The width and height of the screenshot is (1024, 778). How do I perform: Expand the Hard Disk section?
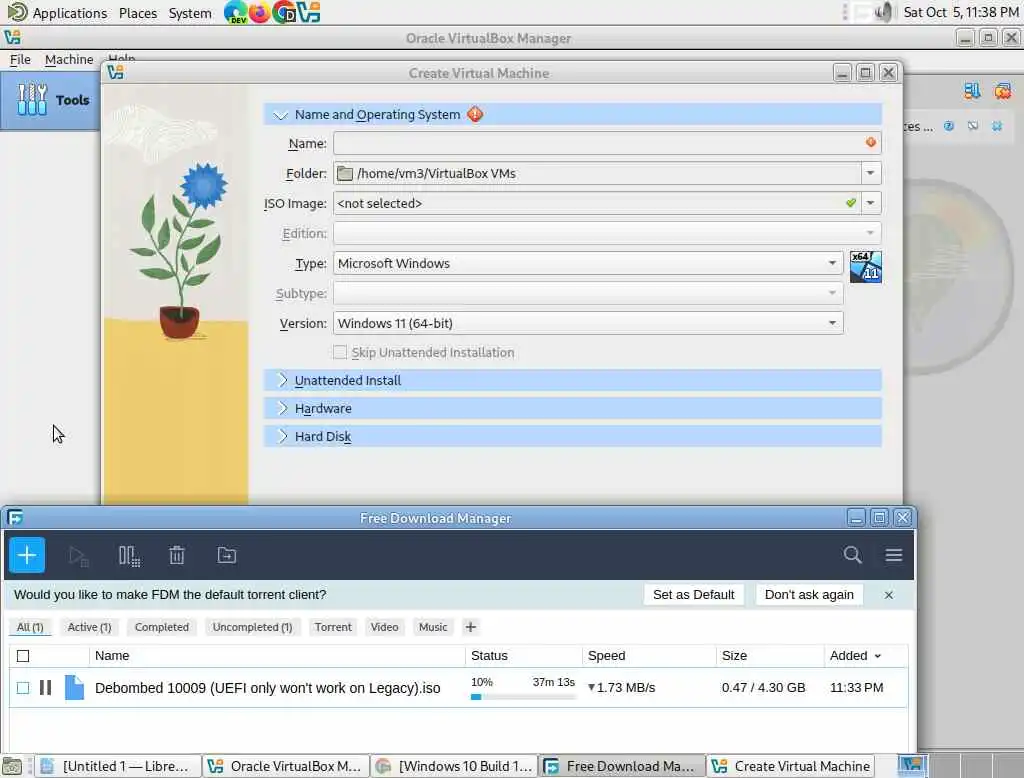[282, 436]
